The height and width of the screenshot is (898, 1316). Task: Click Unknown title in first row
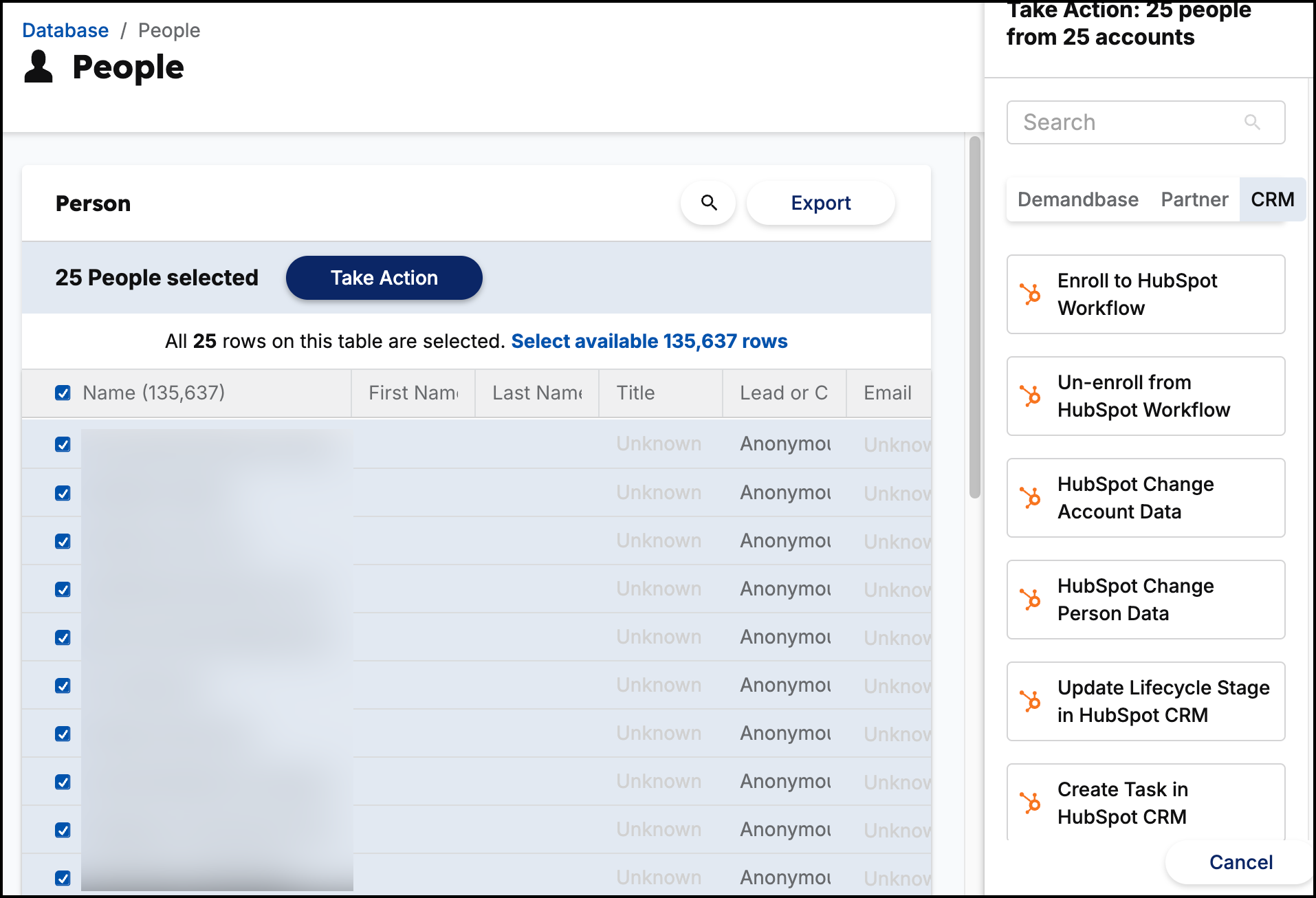659,443
